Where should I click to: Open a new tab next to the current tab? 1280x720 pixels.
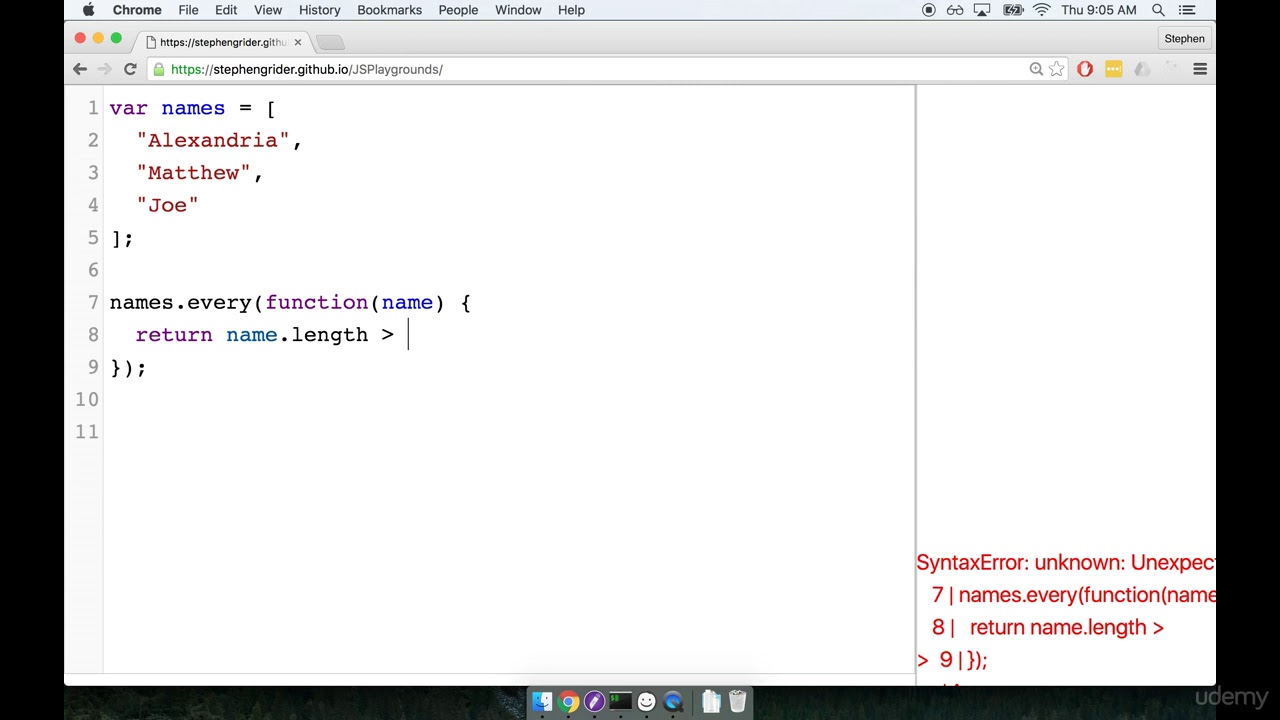click(330, 42)
